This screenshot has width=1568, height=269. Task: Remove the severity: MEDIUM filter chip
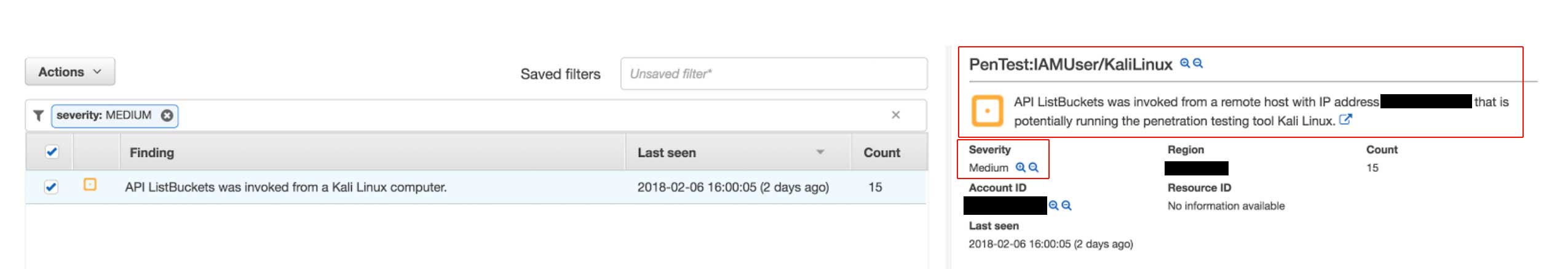(x=167, y=116)
